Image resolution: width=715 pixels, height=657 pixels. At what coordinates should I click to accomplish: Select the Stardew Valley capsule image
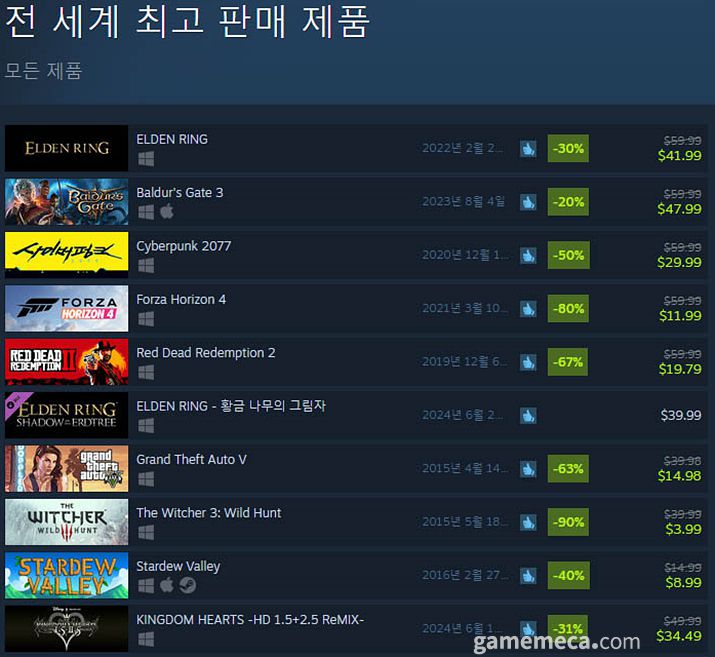[x=67, y=575]
